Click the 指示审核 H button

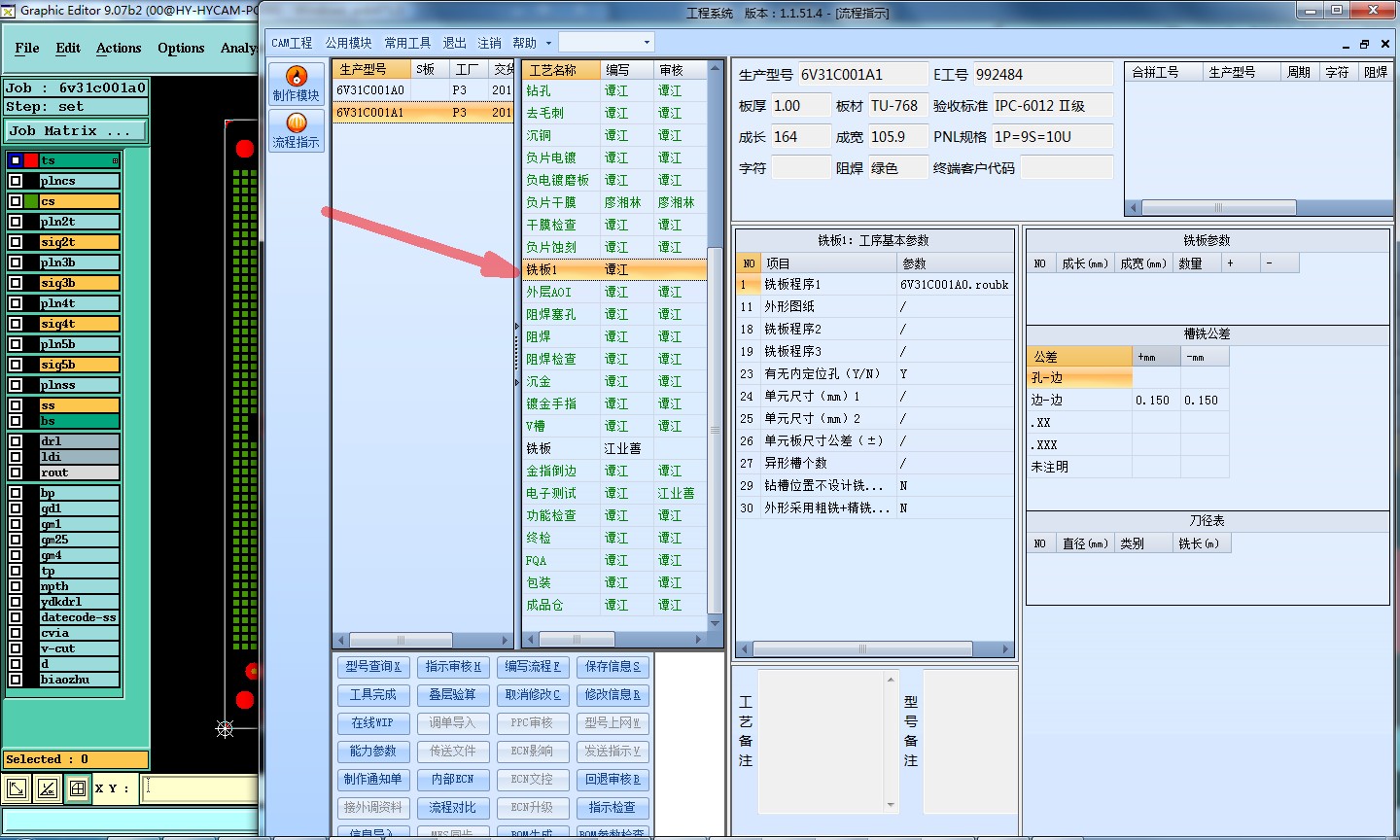(453, 666)
